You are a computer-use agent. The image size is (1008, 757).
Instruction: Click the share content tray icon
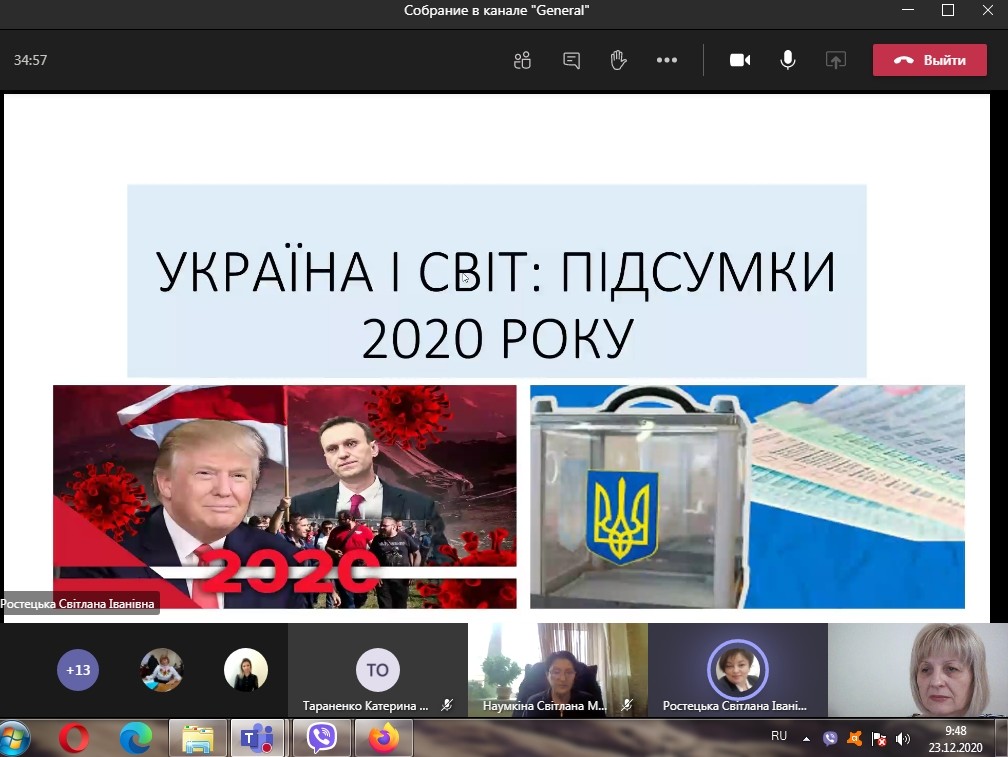click(836, 60)
